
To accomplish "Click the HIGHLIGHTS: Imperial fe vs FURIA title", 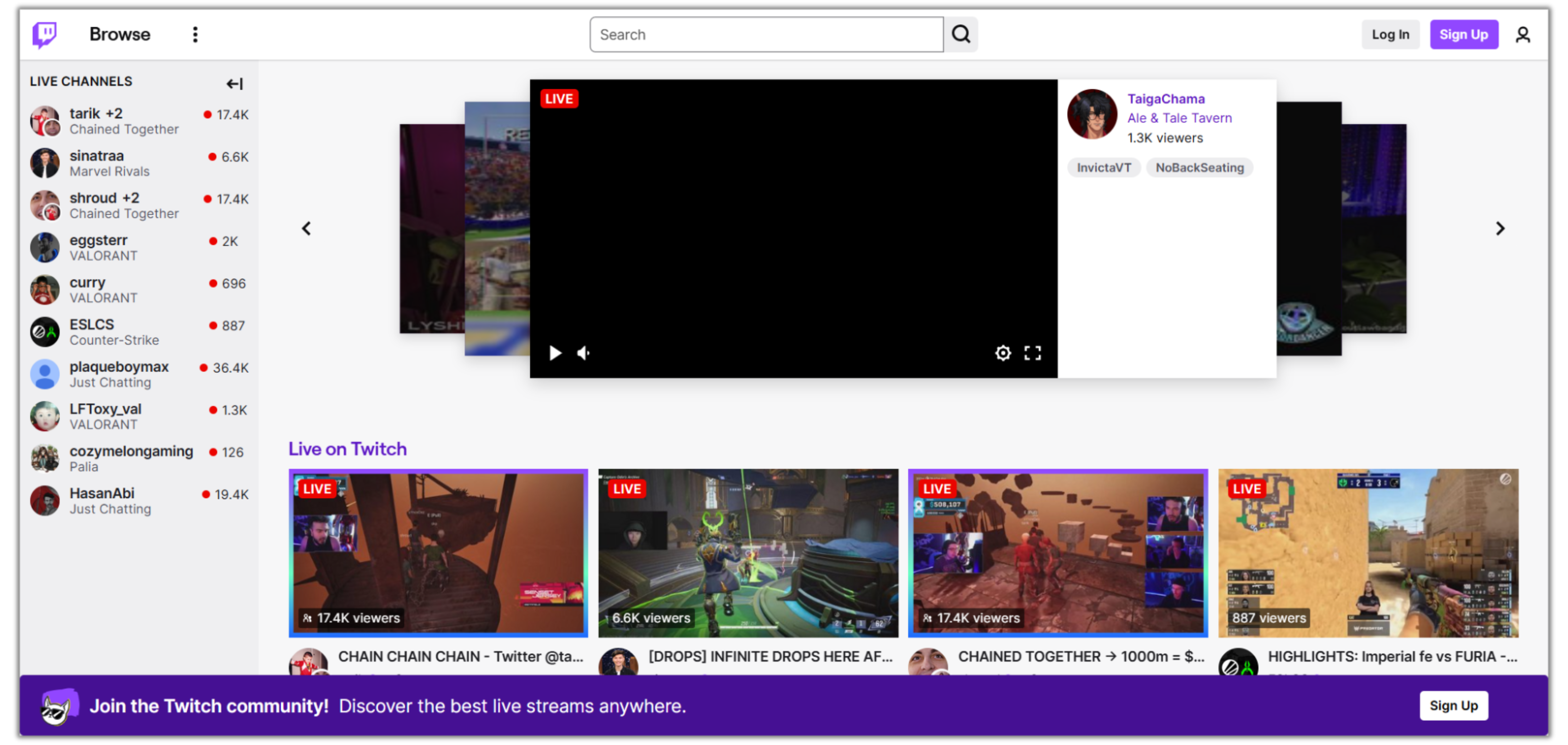I will click(1393, 657).
